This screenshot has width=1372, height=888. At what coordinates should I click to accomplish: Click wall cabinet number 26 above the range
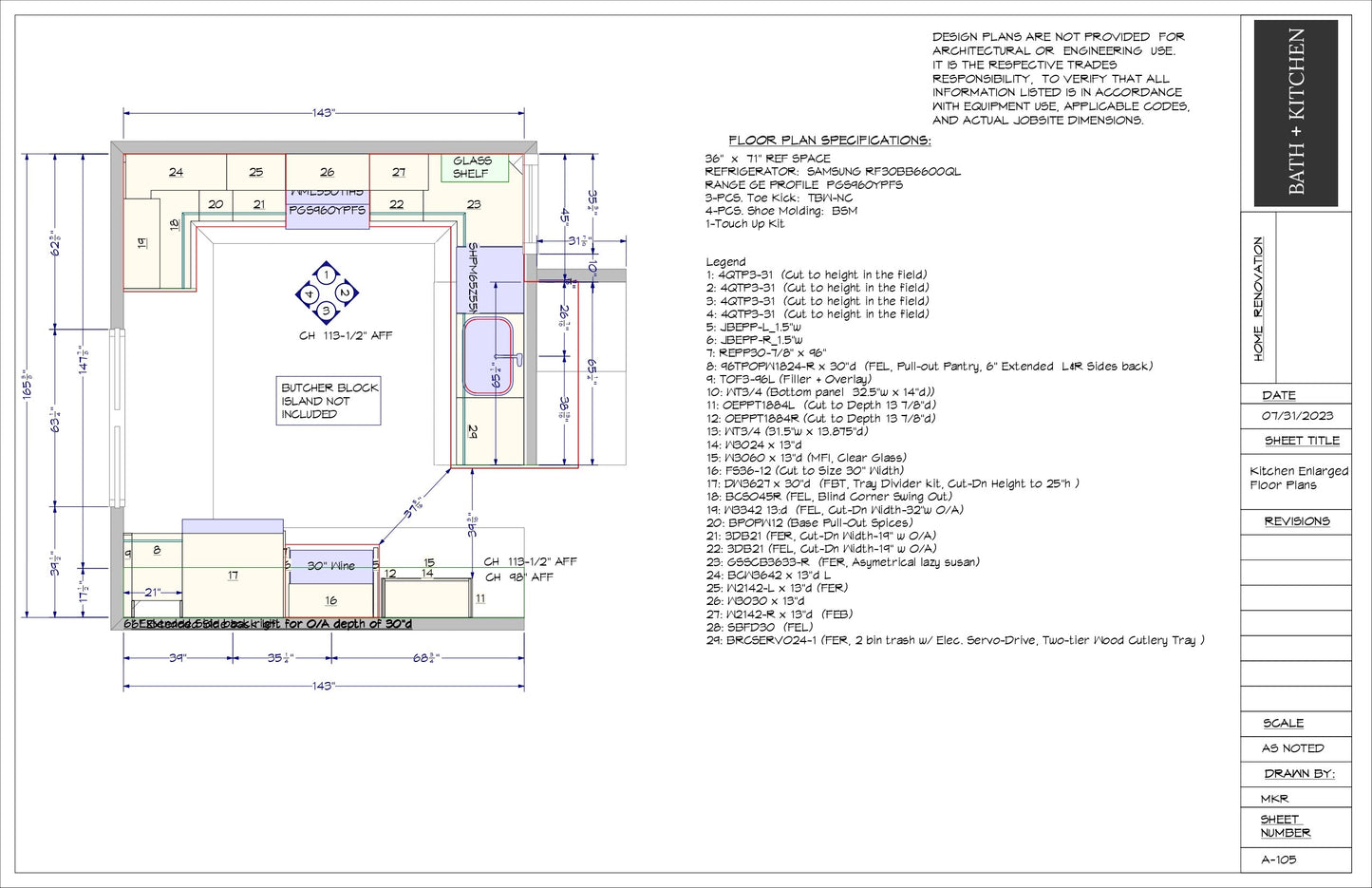point(327,172)
